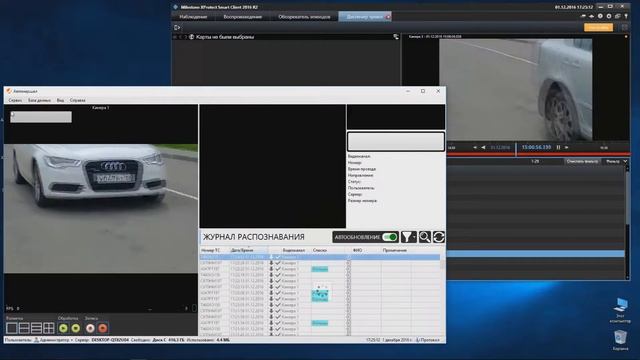Viewport: 640px width, 360px height.
Task: Click the first green processing play button
Action: tap(63, 328)
